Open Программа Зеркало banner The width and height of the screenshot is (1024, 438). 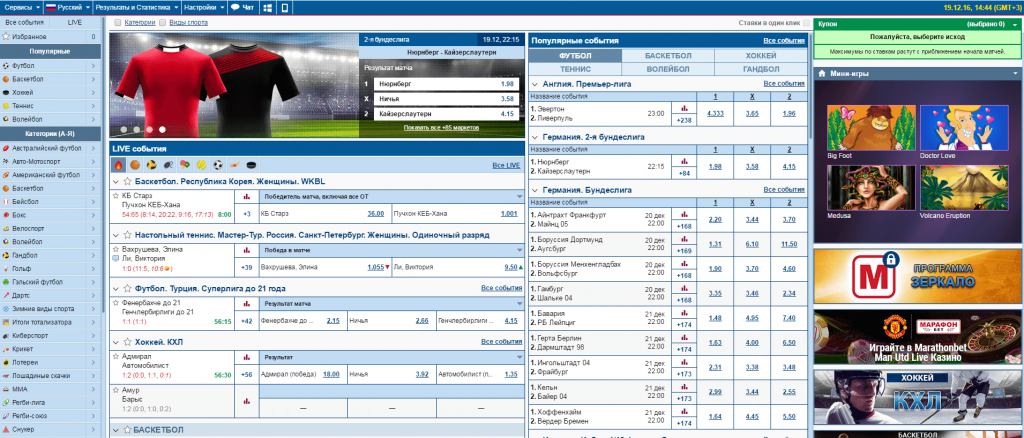[917, 275]
